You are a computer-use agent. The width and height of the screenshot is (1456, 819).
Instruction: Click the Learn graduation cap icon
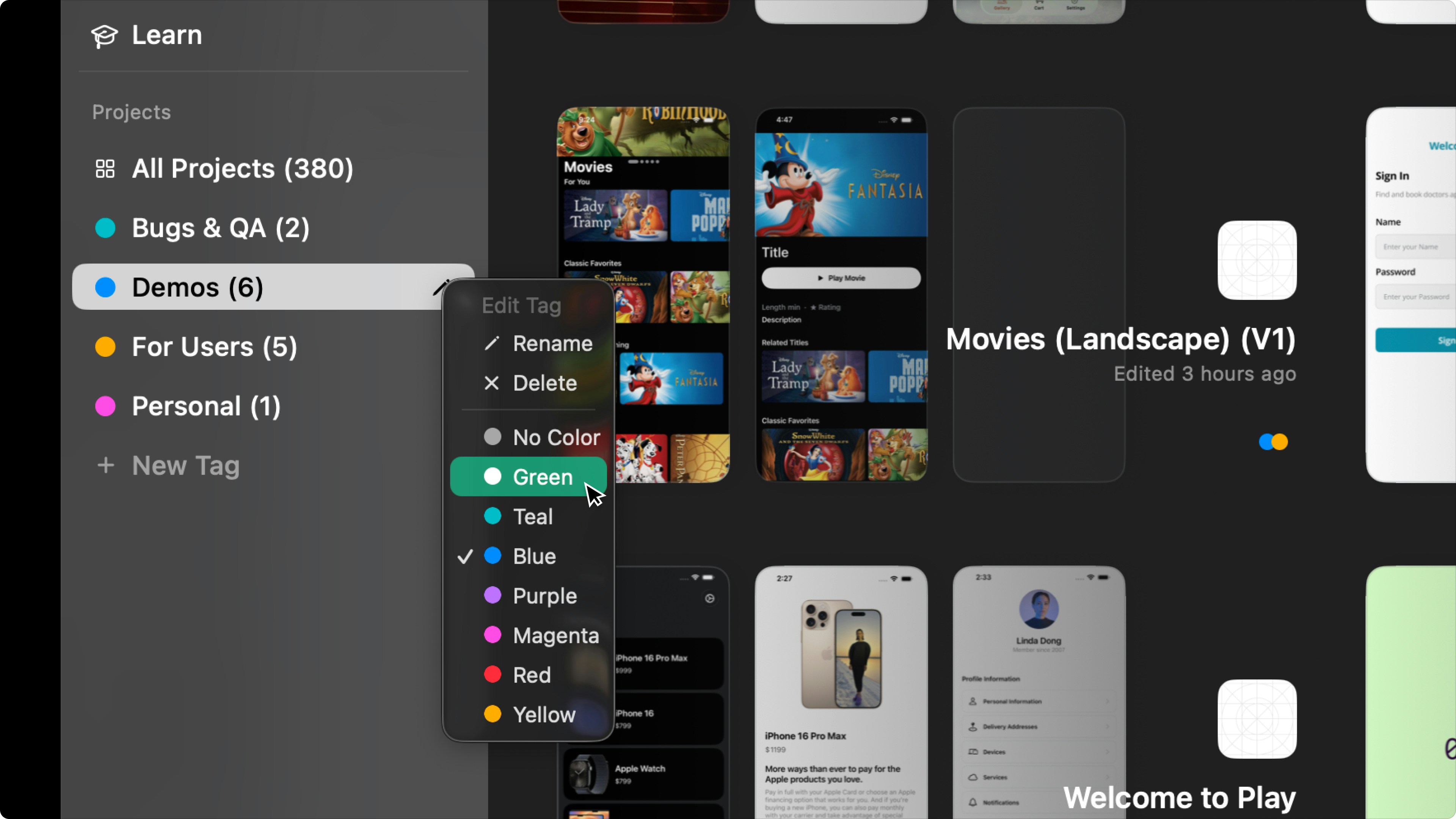pyautogui.click(x=105, y=36)
